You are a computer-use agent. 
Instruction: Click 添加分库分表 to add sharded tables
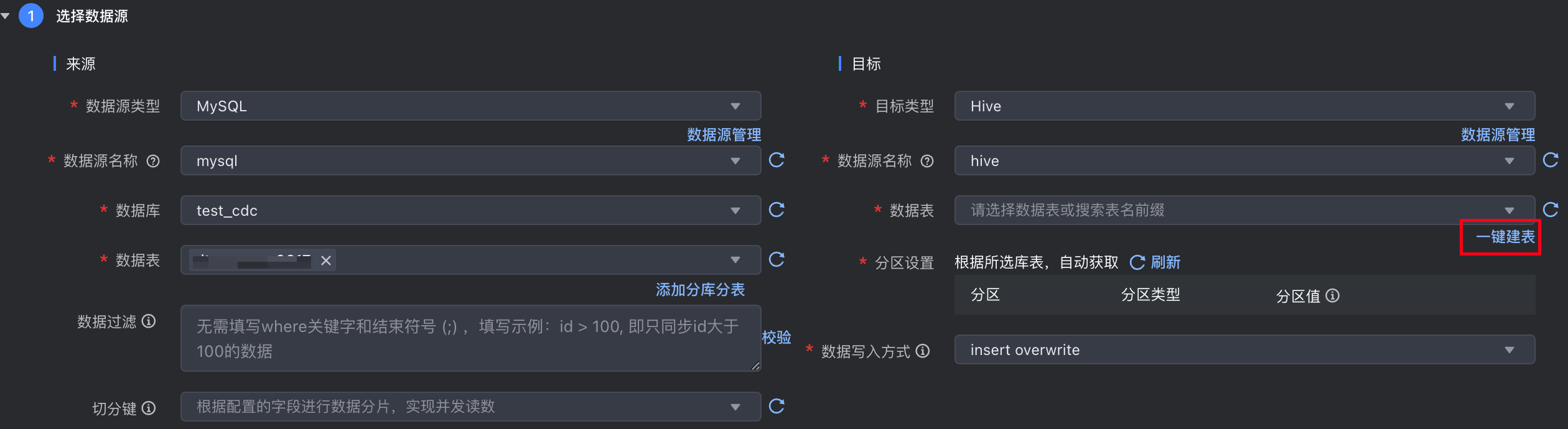[x=699, y=289]
